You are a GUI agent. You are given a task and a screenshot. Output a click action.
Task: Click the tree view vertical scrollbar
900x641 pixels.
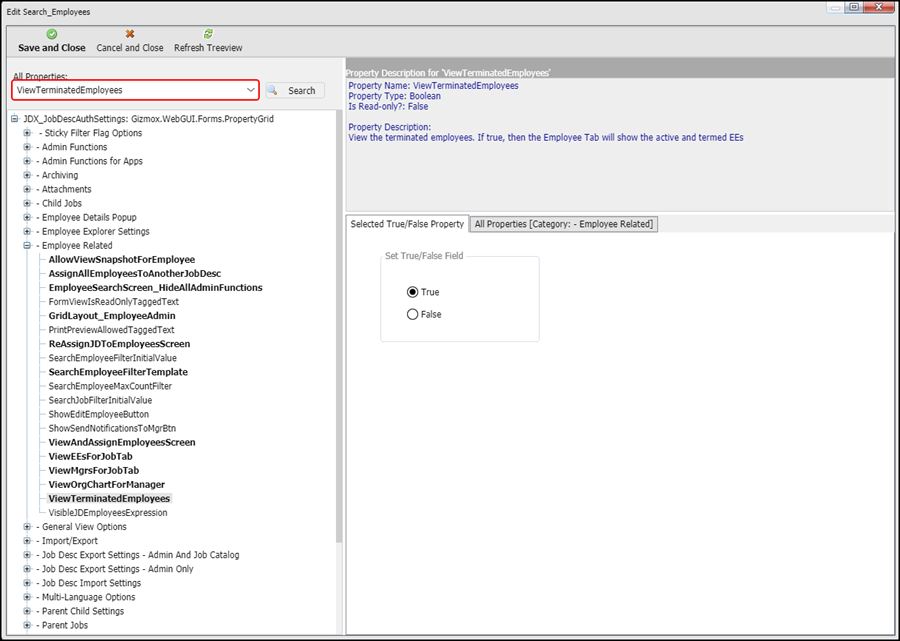coord(339,327)
